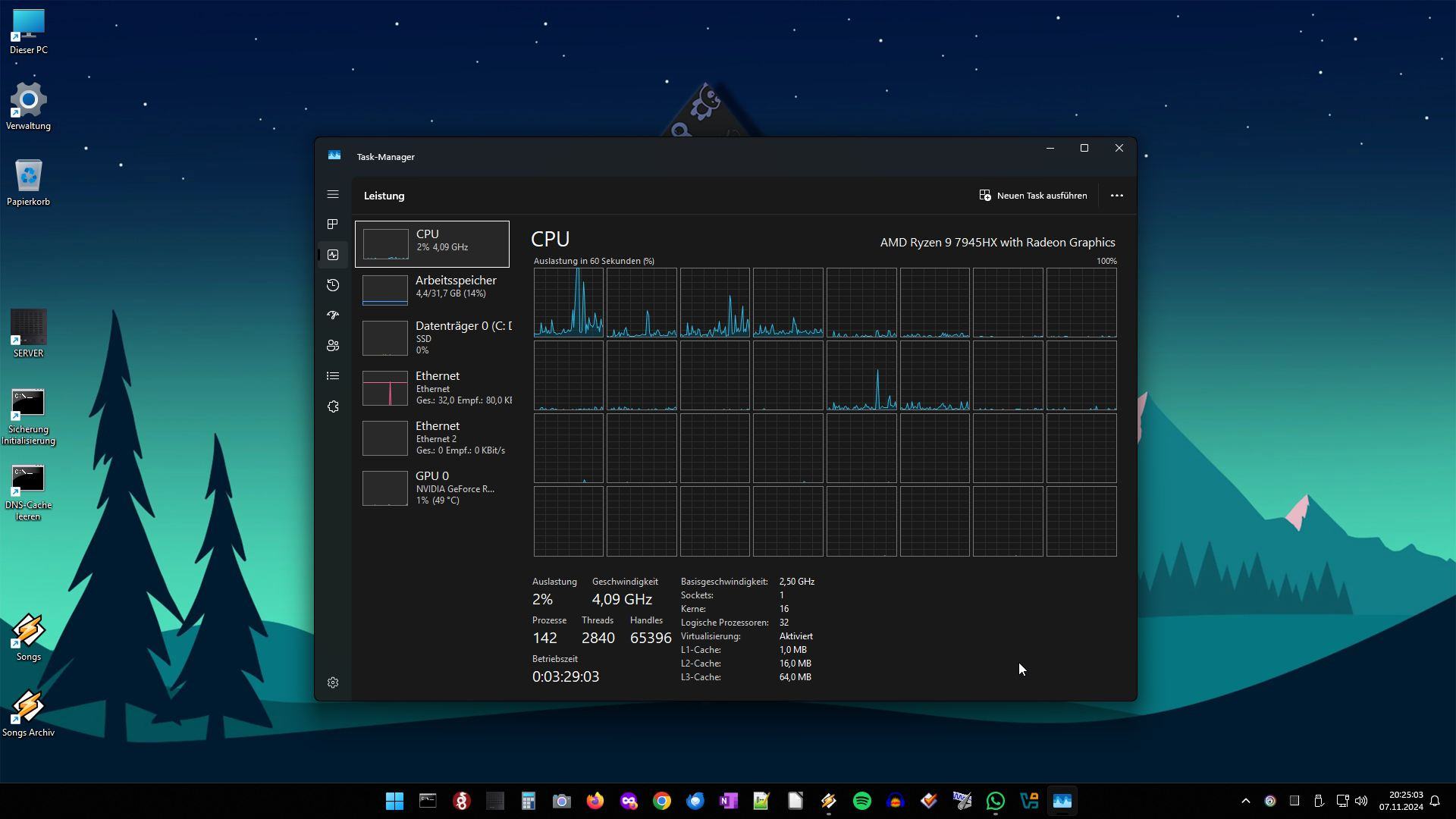Open the Startup apps sidebar icon
1456x819 pixels.
(332, 315)
